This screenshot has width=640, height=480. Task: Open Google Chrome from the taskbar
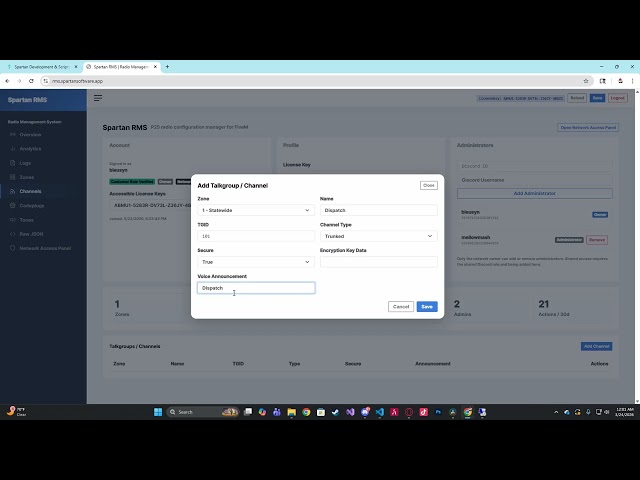306,412
